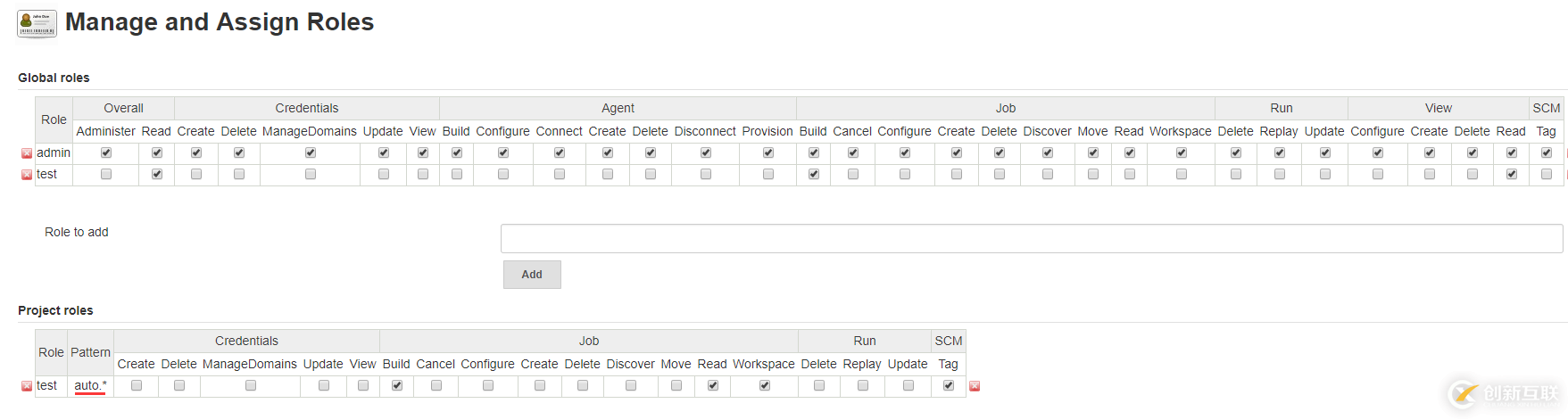Click the auto.* pattern link

tap(90, 385)
